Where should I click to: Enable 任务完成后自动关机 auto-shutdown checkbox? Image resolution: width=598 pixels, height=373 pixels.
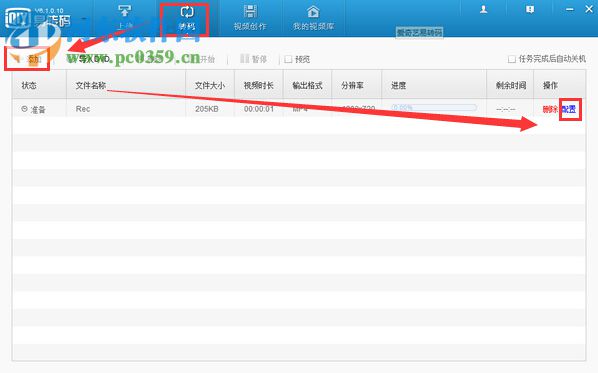point(512,59)
